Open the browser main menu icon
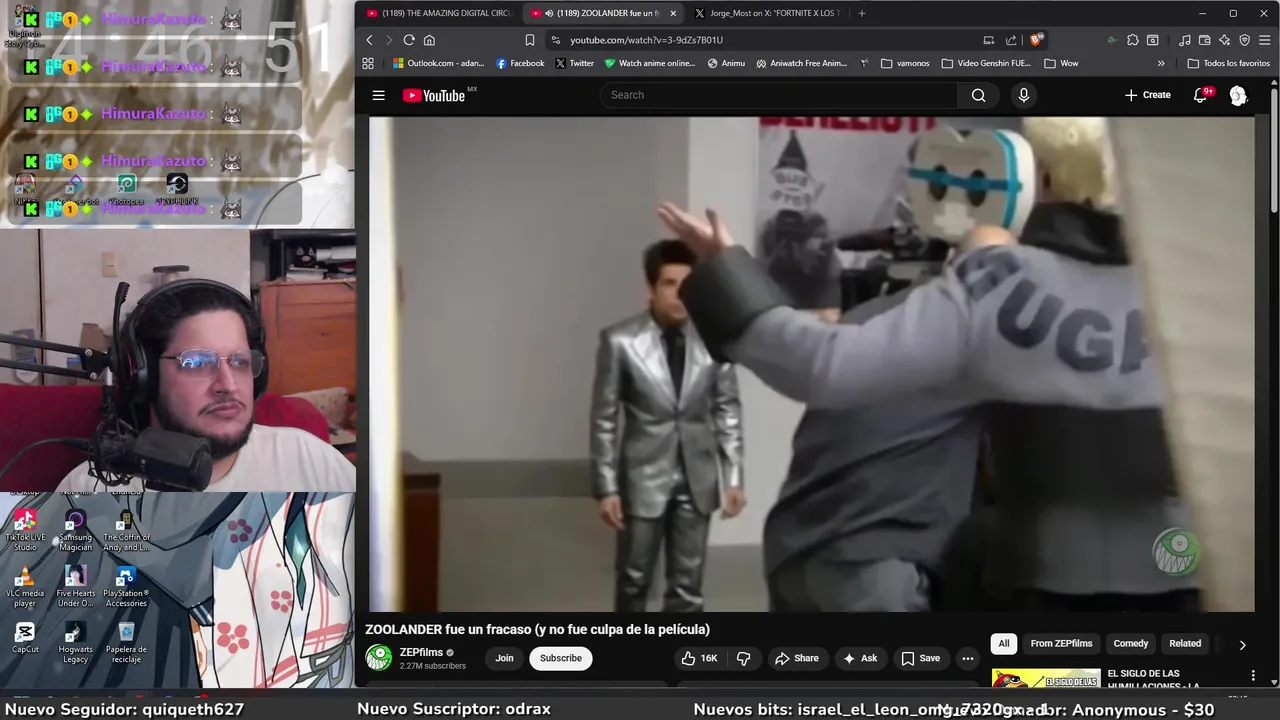The image size is (1280, 720). click(1265, 40)
